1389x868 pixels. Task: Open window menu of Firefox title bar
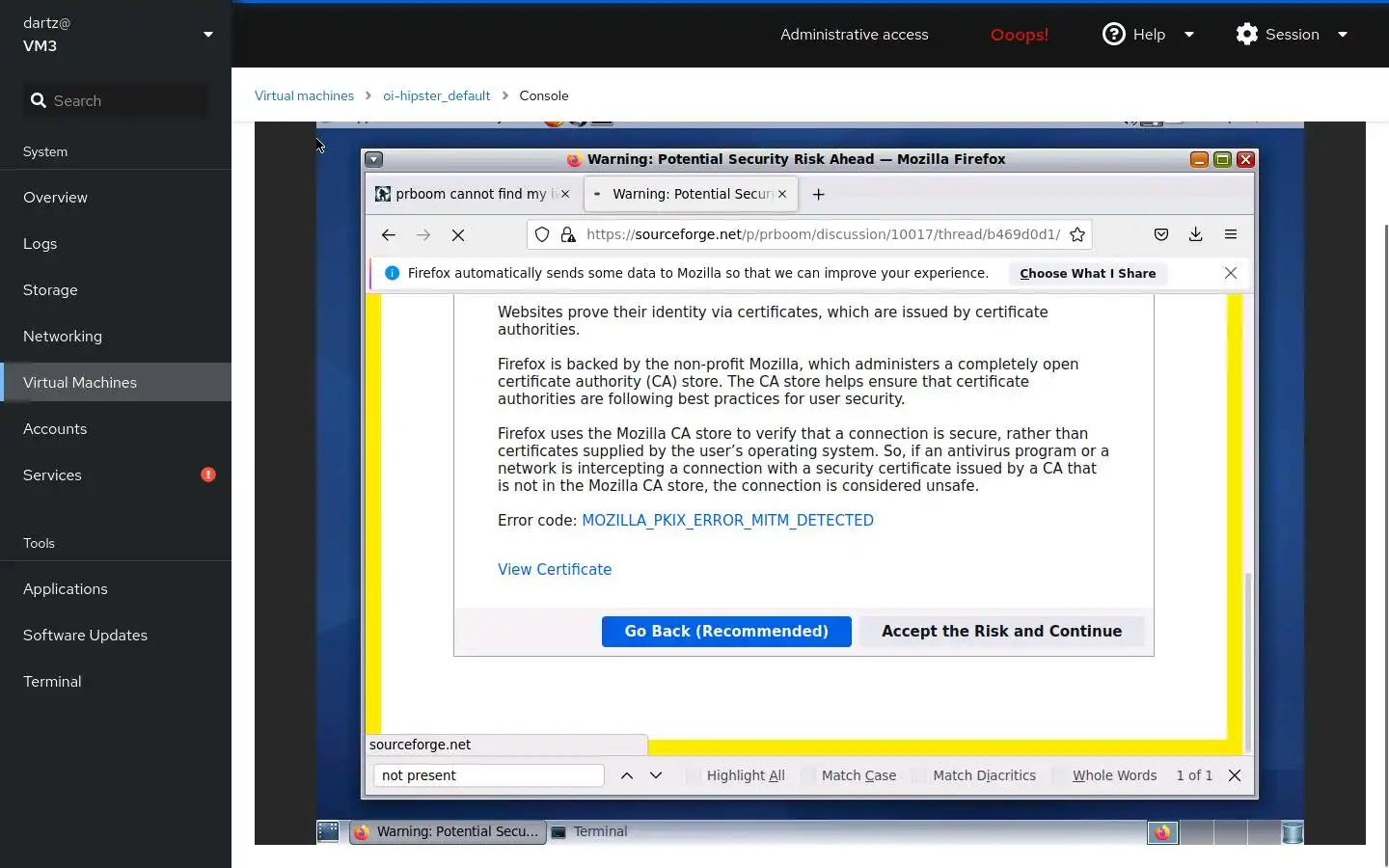tap(374, 159)
